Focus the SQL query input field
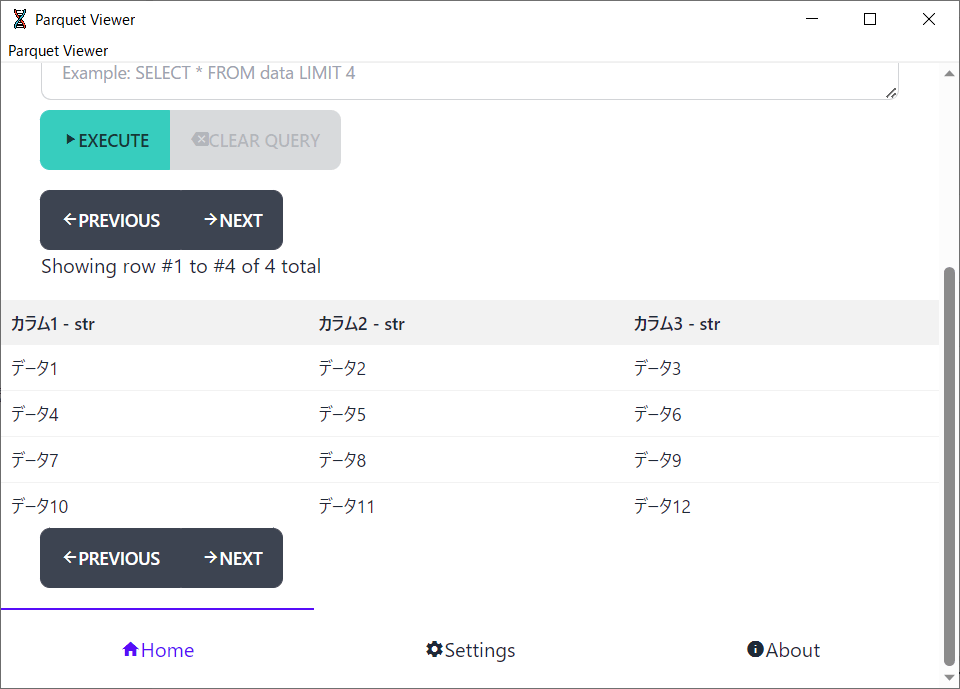The width and height of the screenshot is (960, 689). coord(470,80)
